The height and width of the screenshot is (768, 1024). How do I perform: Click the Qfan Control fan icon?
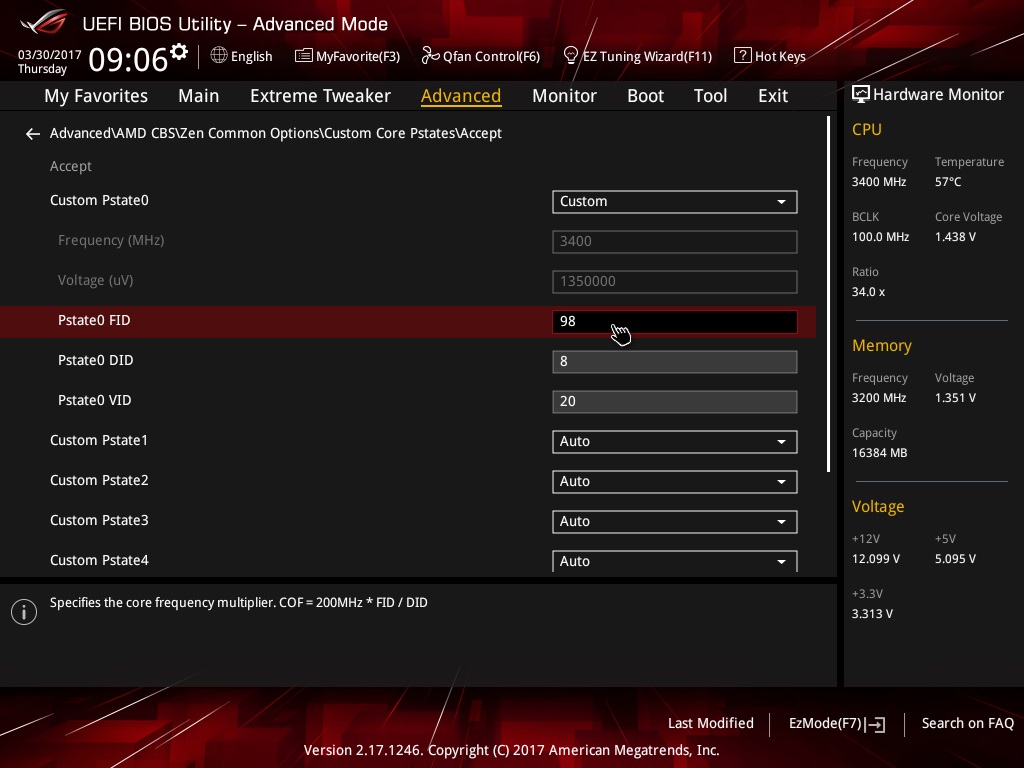click(430, 56)
